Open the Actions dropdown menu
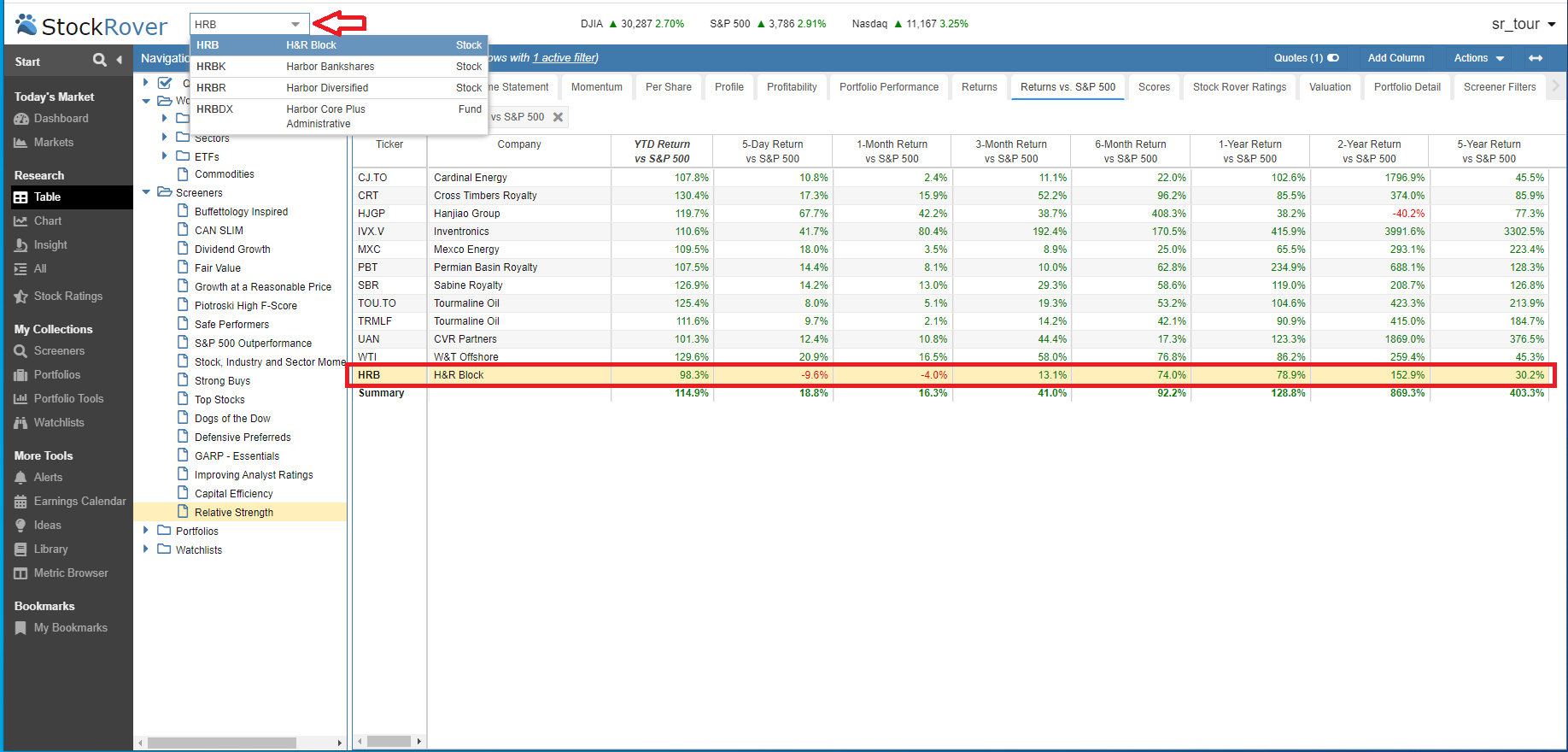Image resolution: width=1568 pixels, height=752 pixels. point(1479,58)
